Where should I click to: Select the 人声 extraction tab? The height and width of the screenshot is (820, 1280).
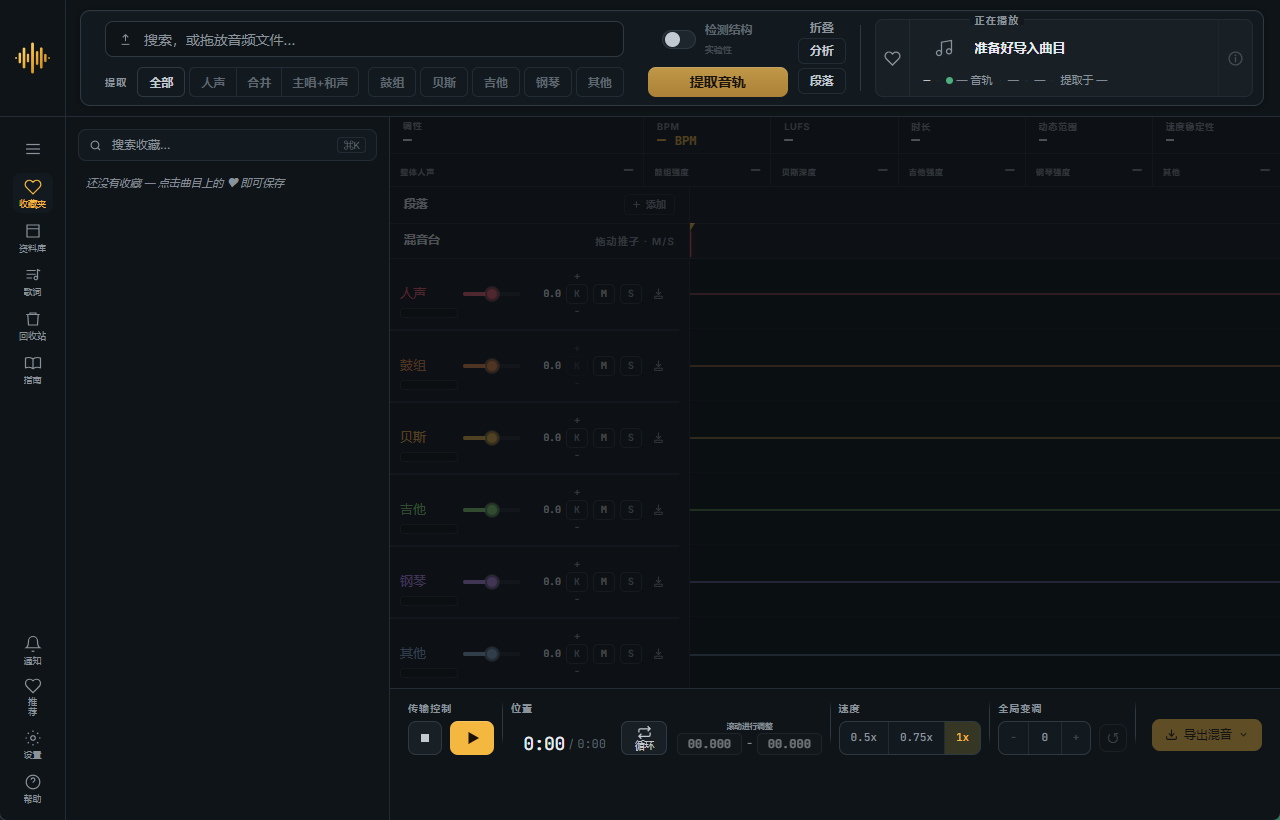coord(213,82)
